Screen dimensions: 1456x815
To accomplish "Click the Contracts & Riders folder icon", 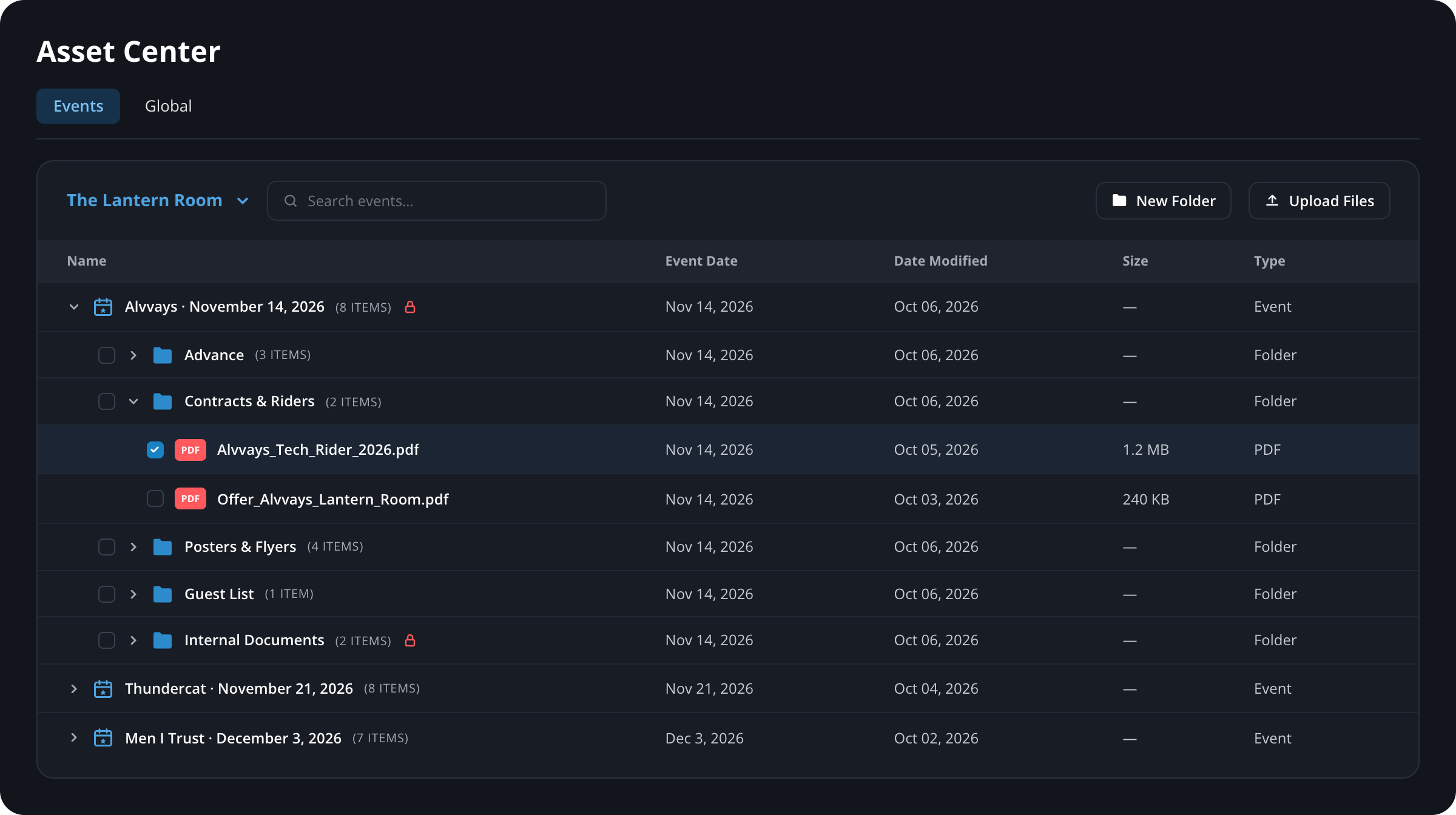I will point(163,401).
